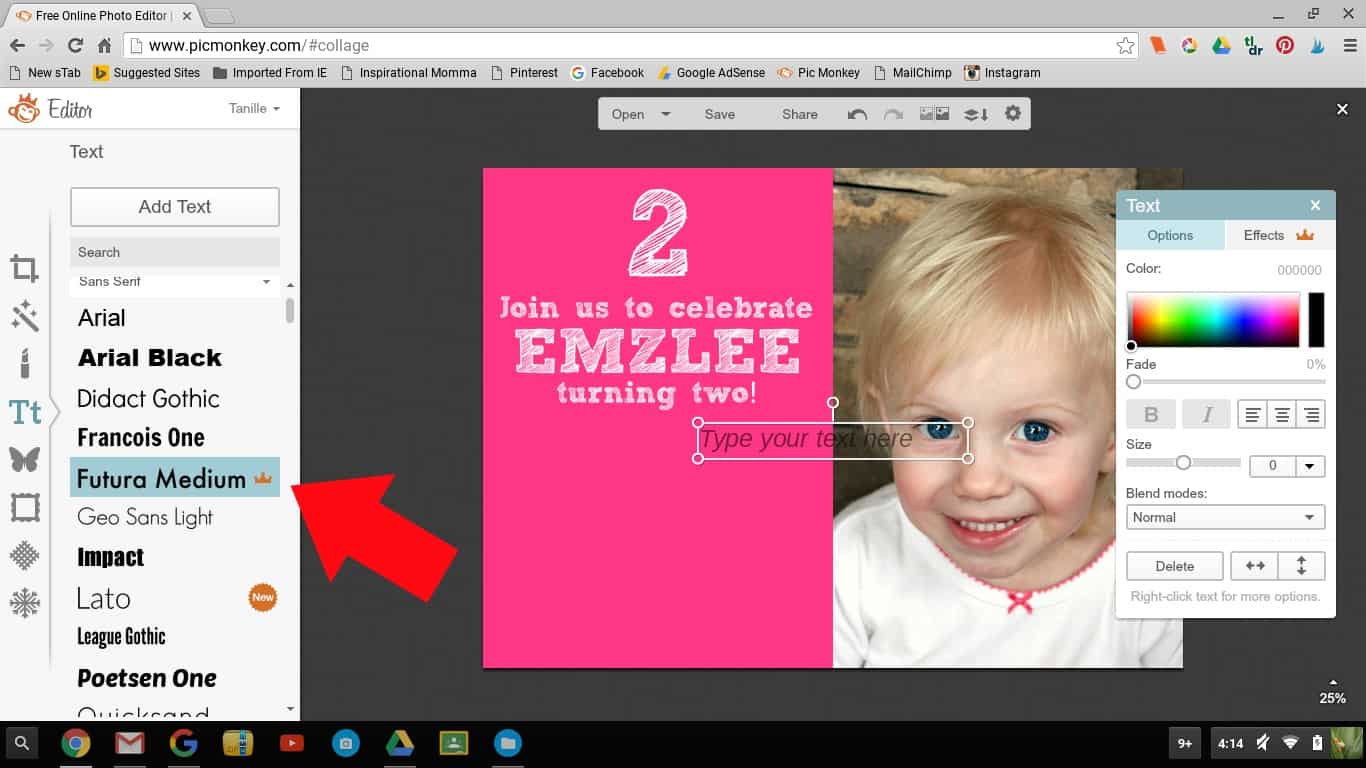Open the Overlays butterfly tool

point(25,459)
